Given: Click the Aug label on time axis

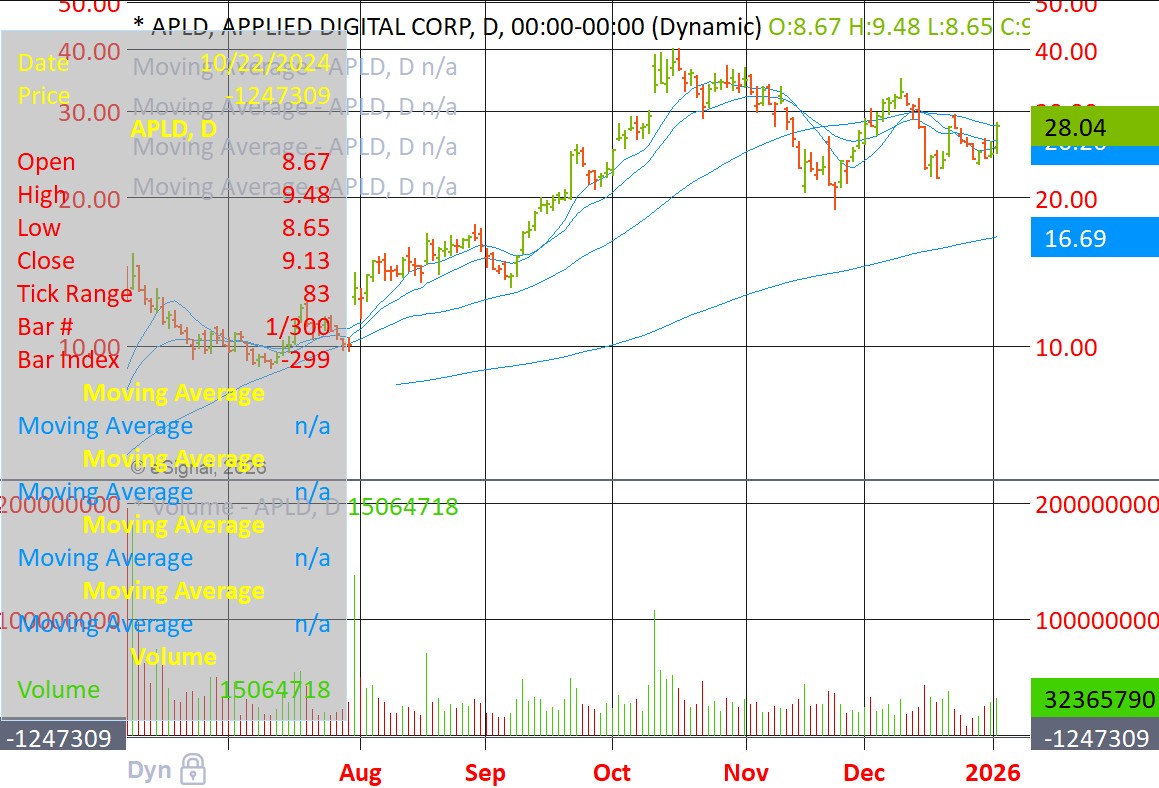Looking at the screenshot, I should [x=360, y=773].
